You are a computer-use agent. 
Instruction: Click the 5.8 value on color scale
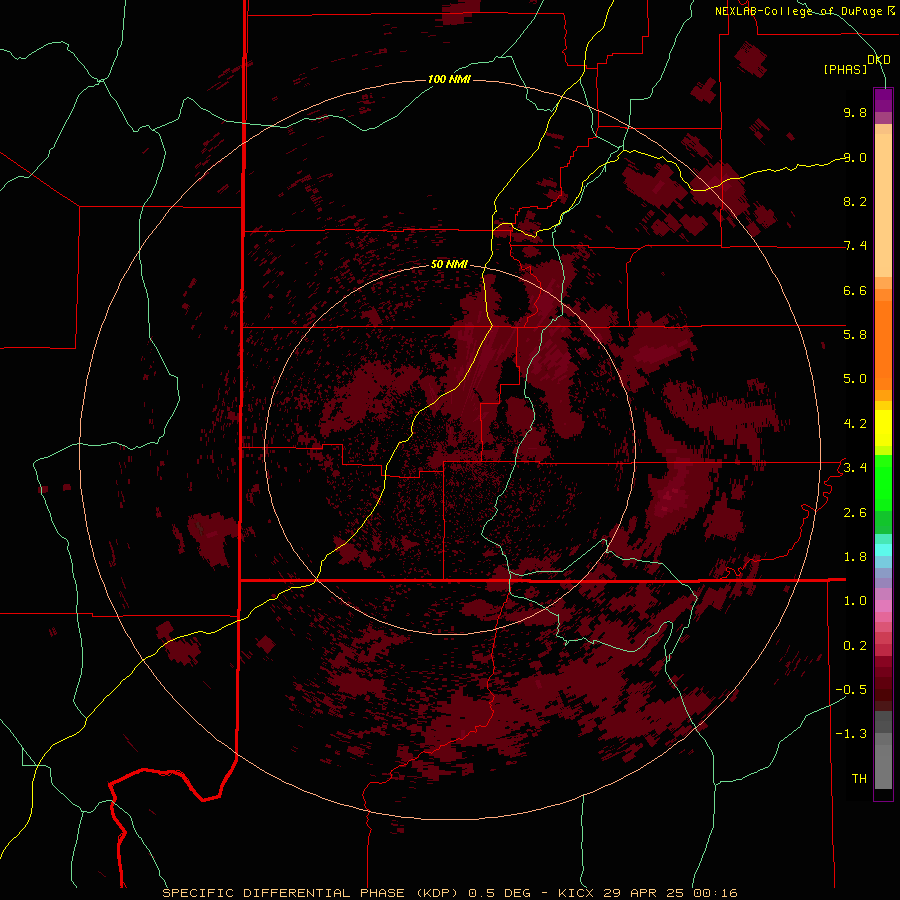[855, 335]
